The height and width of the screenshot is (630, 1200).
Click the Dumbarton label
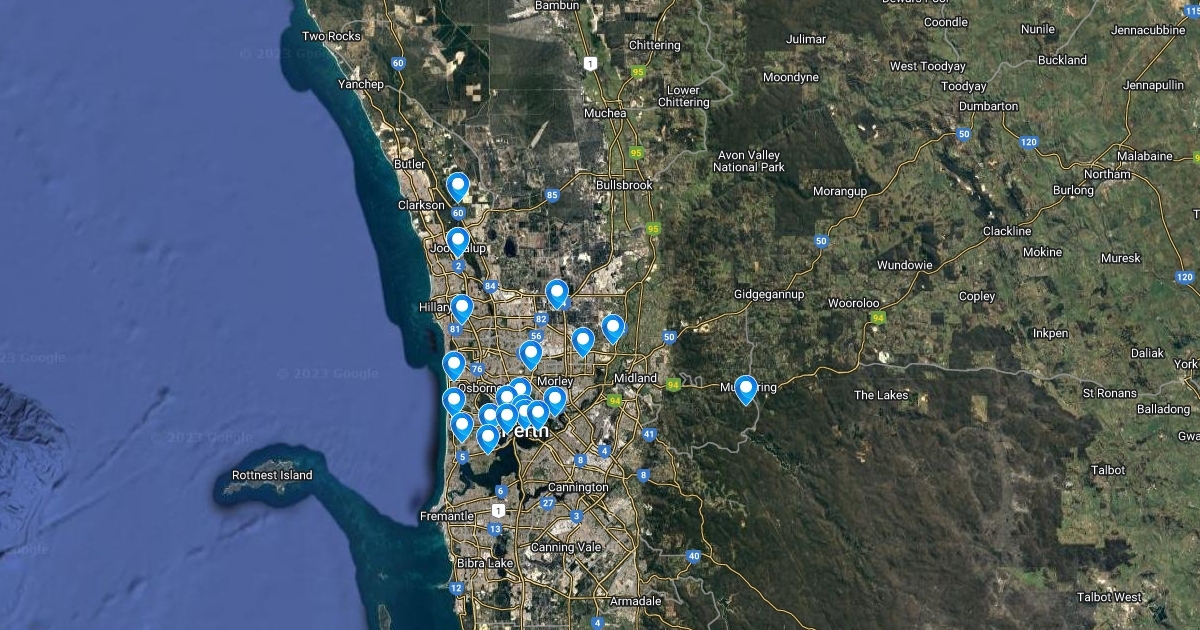988,106
